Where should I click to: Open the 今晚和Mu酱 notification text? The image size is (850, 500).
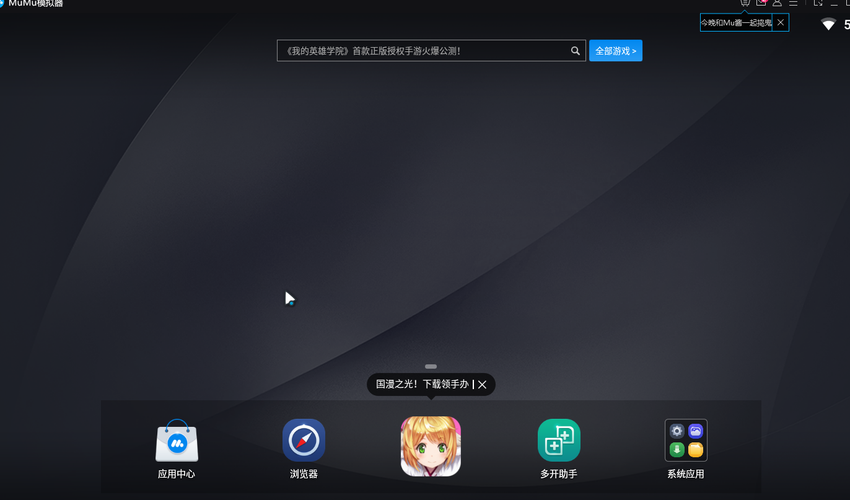[x=736, y=22]
